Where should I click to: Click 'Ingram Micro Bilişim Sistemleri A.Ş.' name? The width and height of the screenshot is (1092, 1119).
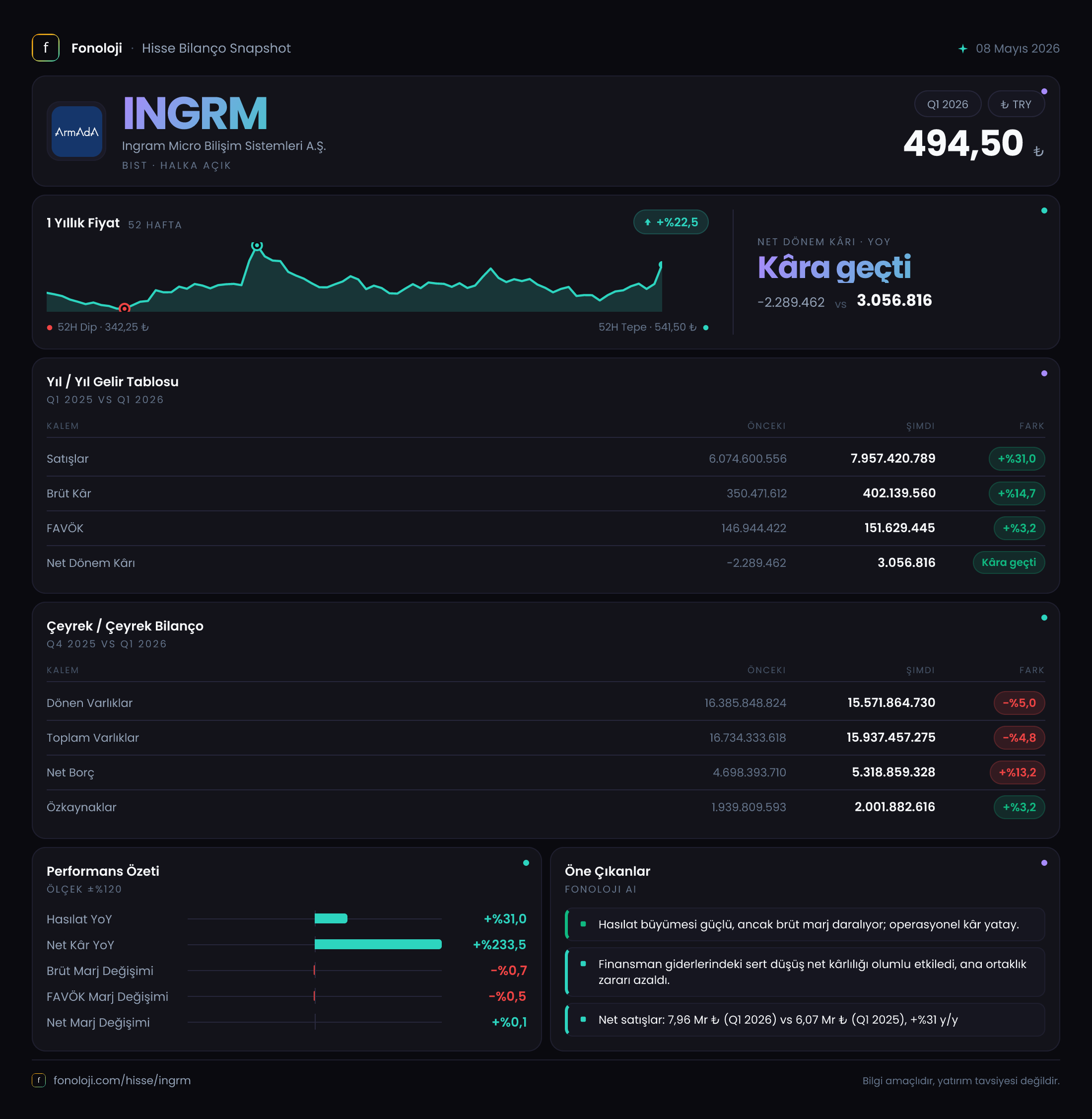pyautogui.click(x=224, y=145)
